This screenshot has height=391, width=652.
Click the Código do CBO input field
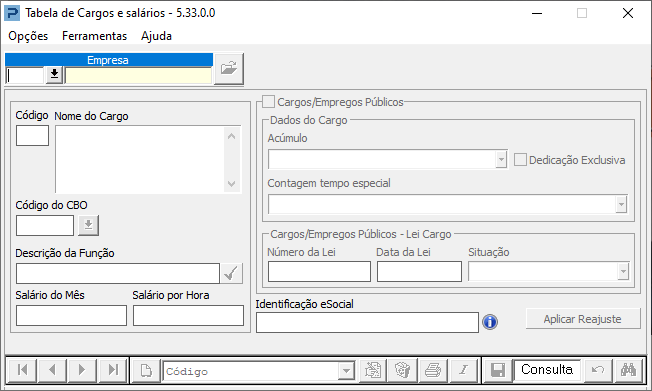click(x=45, y=225)
